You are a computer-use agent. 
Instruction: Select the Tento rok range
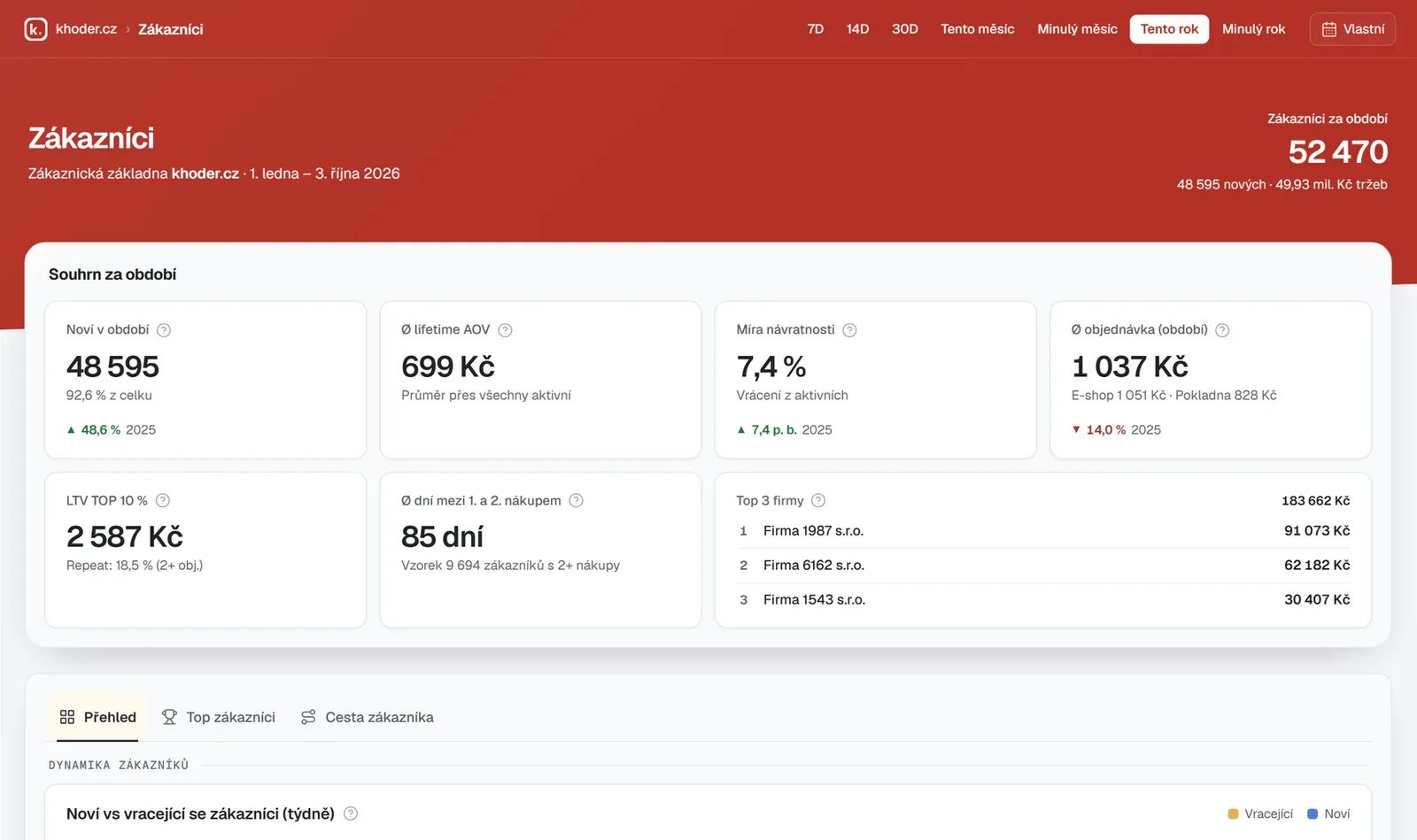point(1169,29)
